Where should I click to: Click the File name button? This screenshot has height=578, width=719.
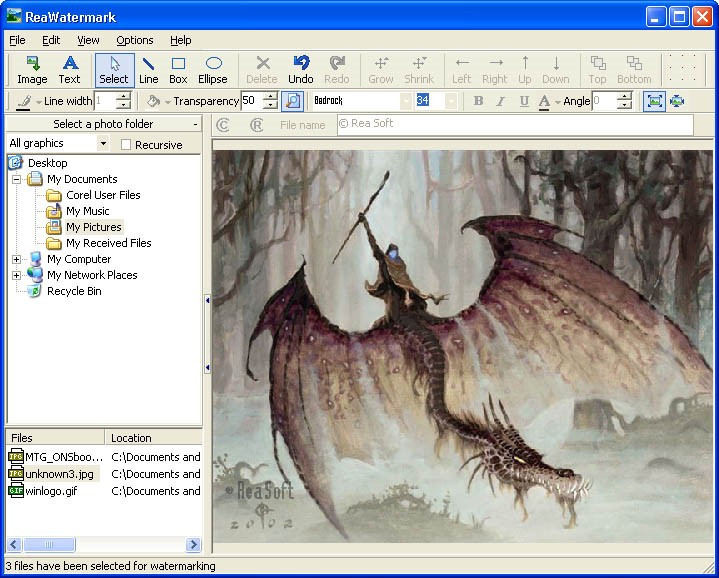coord(303,125)
